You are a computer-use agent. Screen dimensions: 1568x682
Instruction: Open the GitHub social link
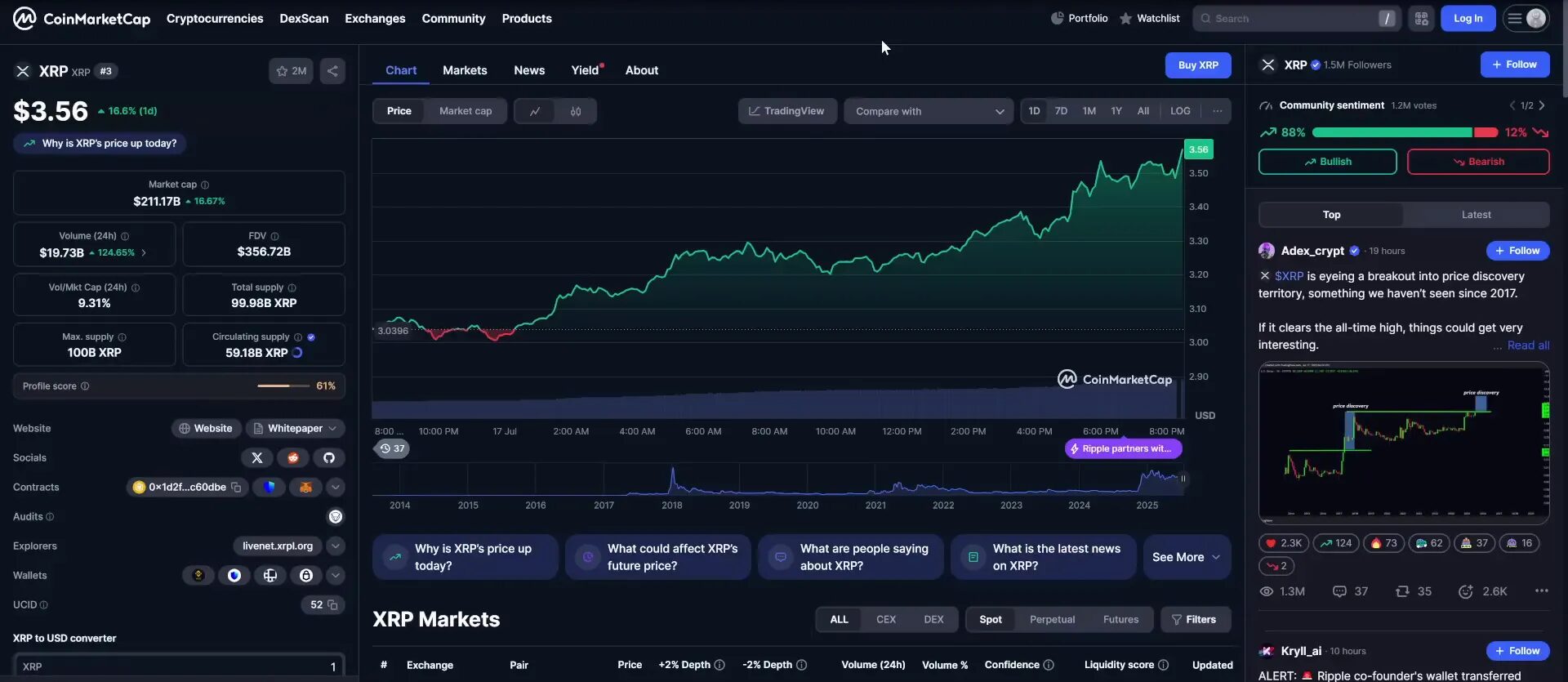pos(329,458)
